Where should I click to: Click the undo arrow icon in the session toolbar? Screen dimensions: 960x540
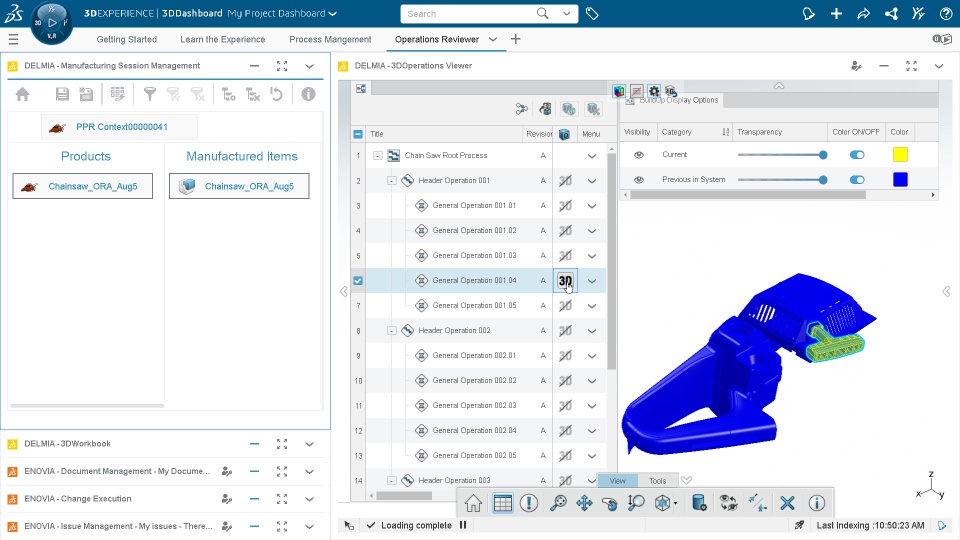pos(277,94)
